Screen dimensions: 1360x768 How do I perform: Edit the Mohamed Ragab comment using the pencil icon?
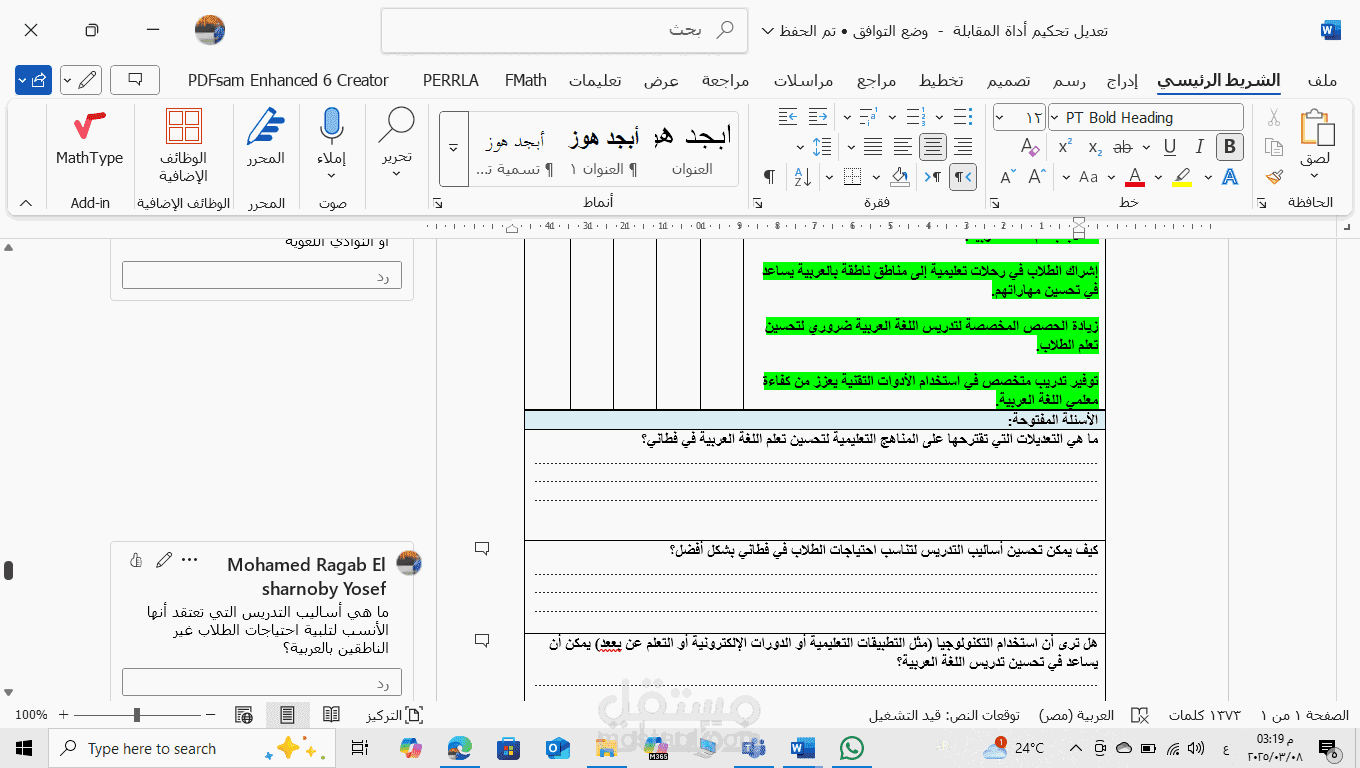pos(164,560)
